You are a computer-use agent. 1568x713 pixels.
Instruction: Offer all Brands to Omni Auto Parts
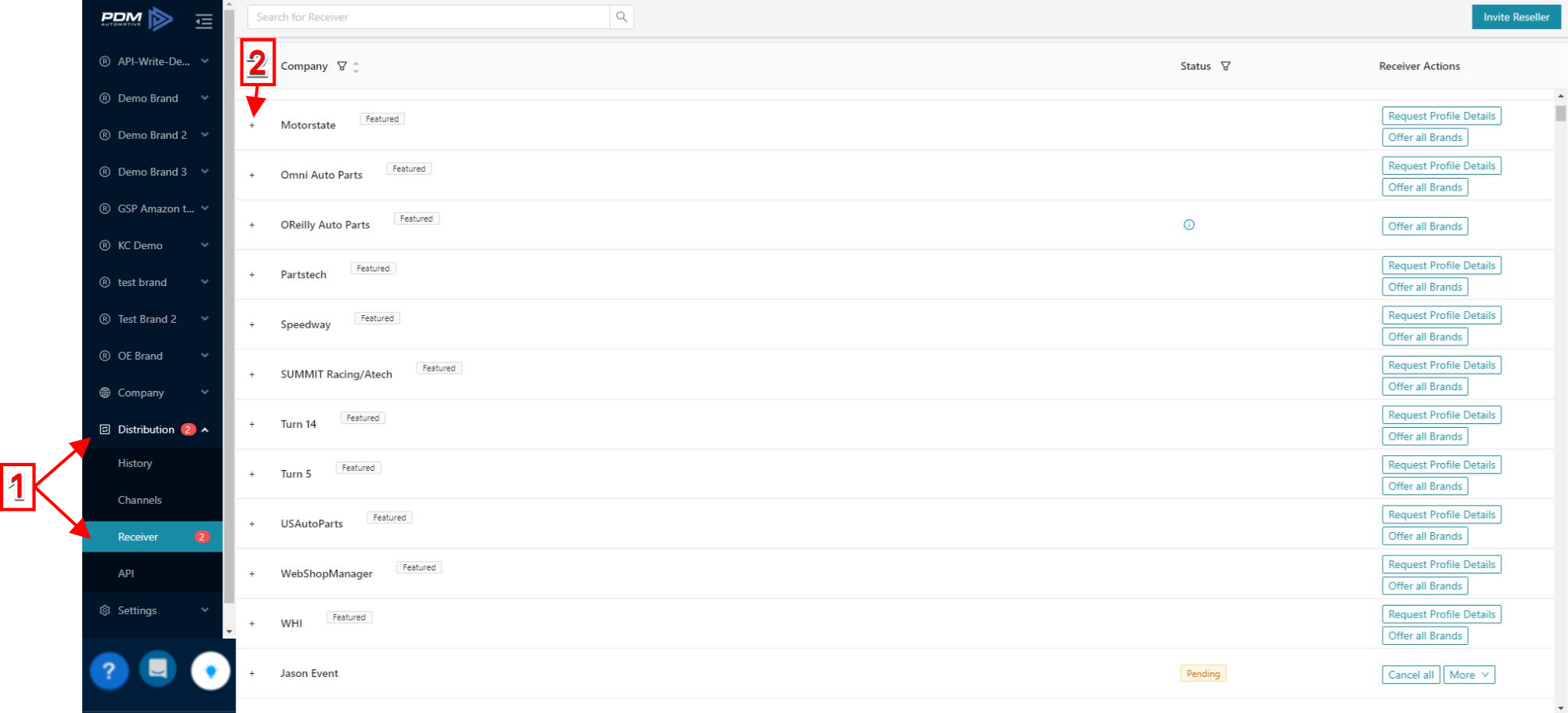tap(1425, 187)
